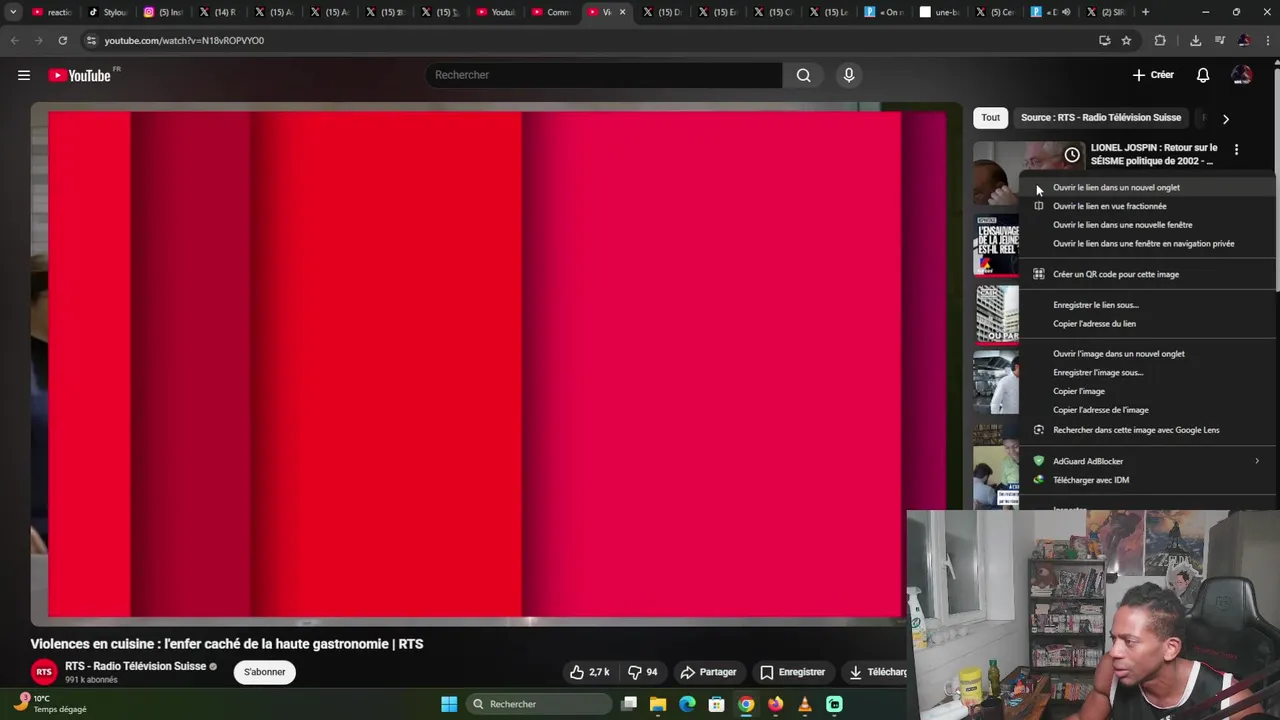
Task: Open the weather widget 10°C Temps dégagé
Action: 50,704
